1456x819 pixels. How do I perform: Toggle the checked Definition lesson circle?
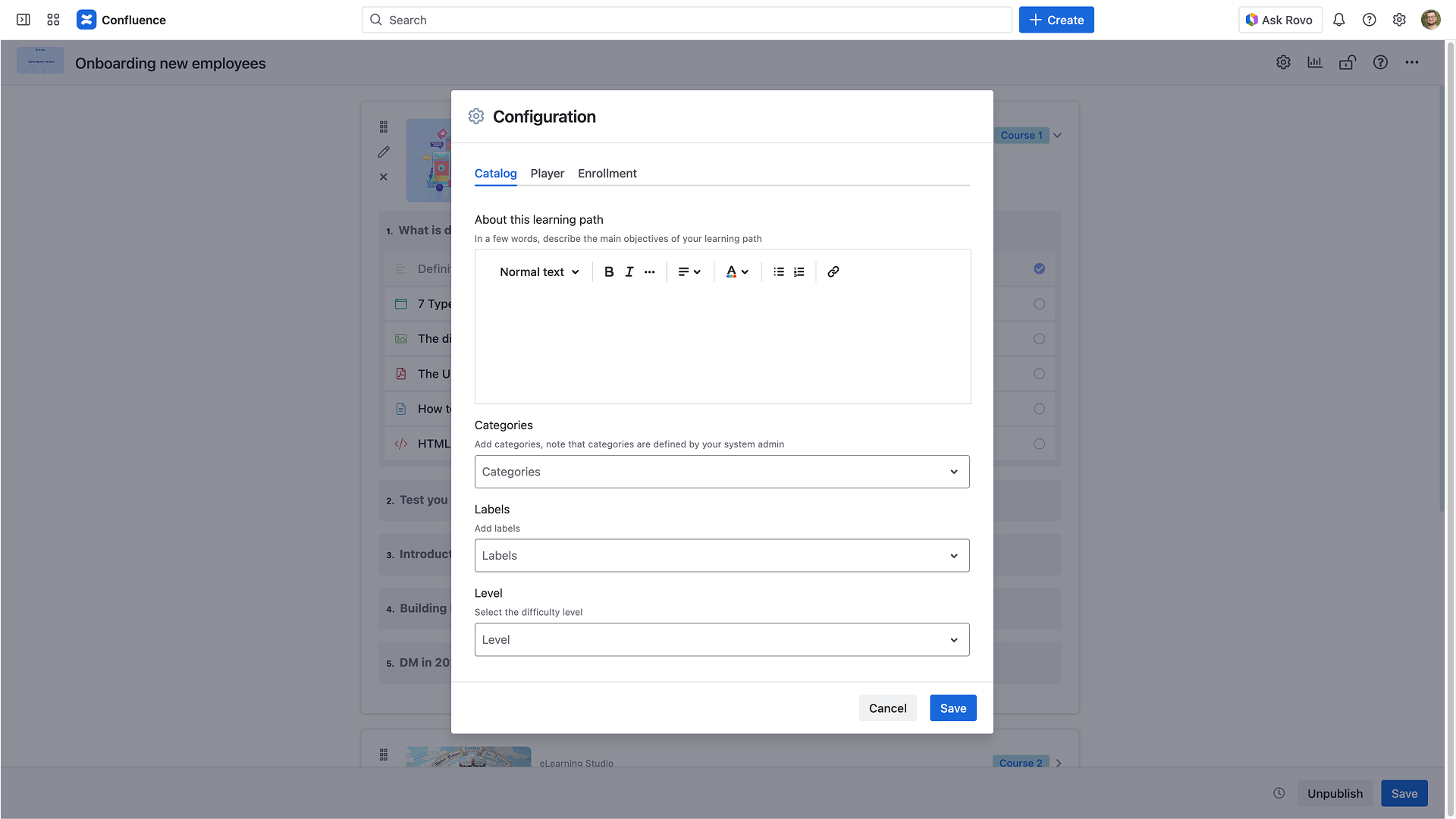[1039, 268]
